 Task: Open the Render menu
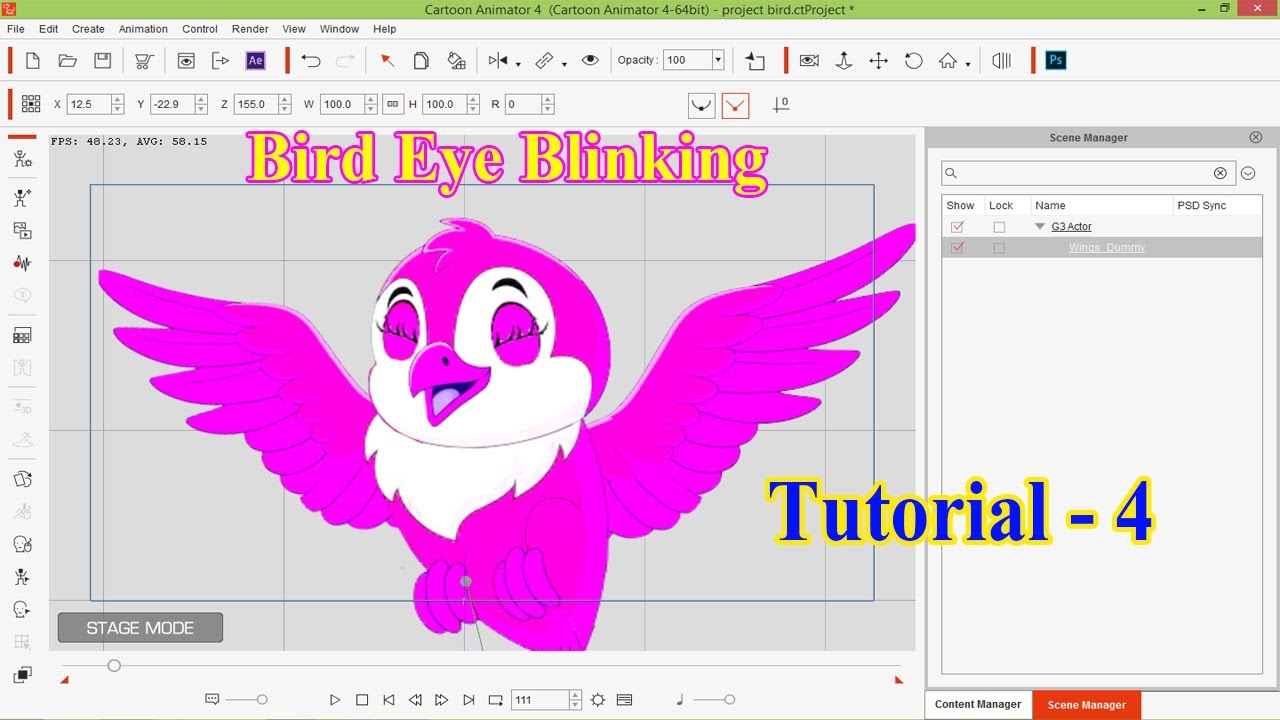[250, 29]
